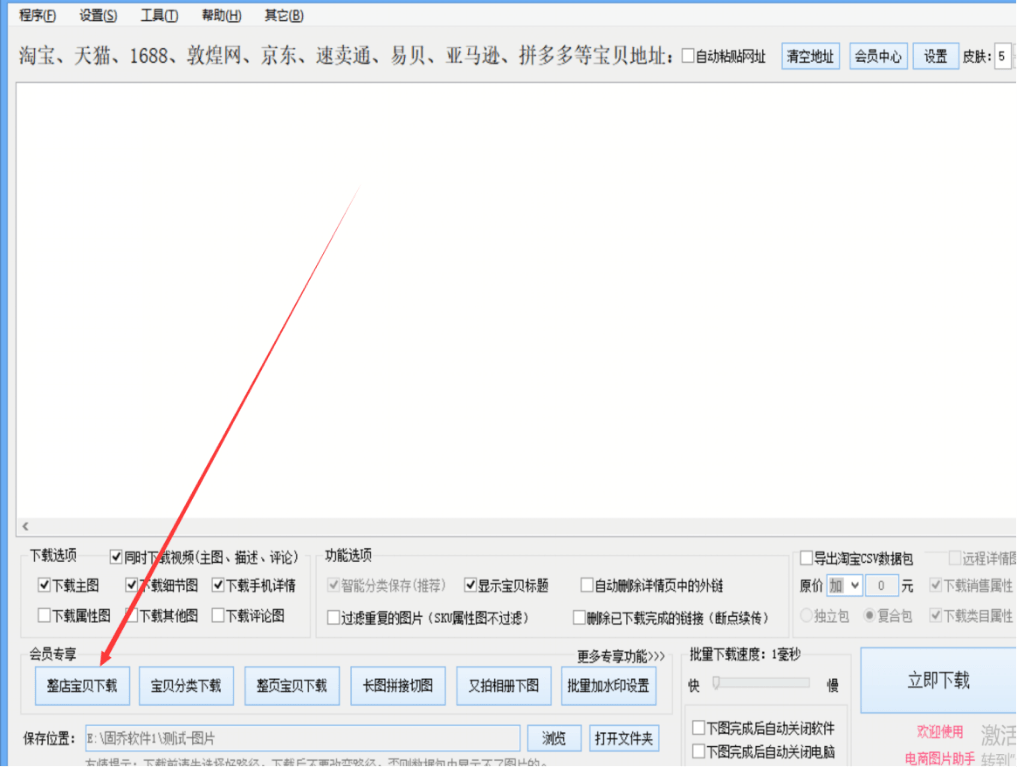Image resolution: width=1017 pixels, height=767 pixels.
Task: Expand 更多专享功能>>> link
Action: click(x=620, y=656)
